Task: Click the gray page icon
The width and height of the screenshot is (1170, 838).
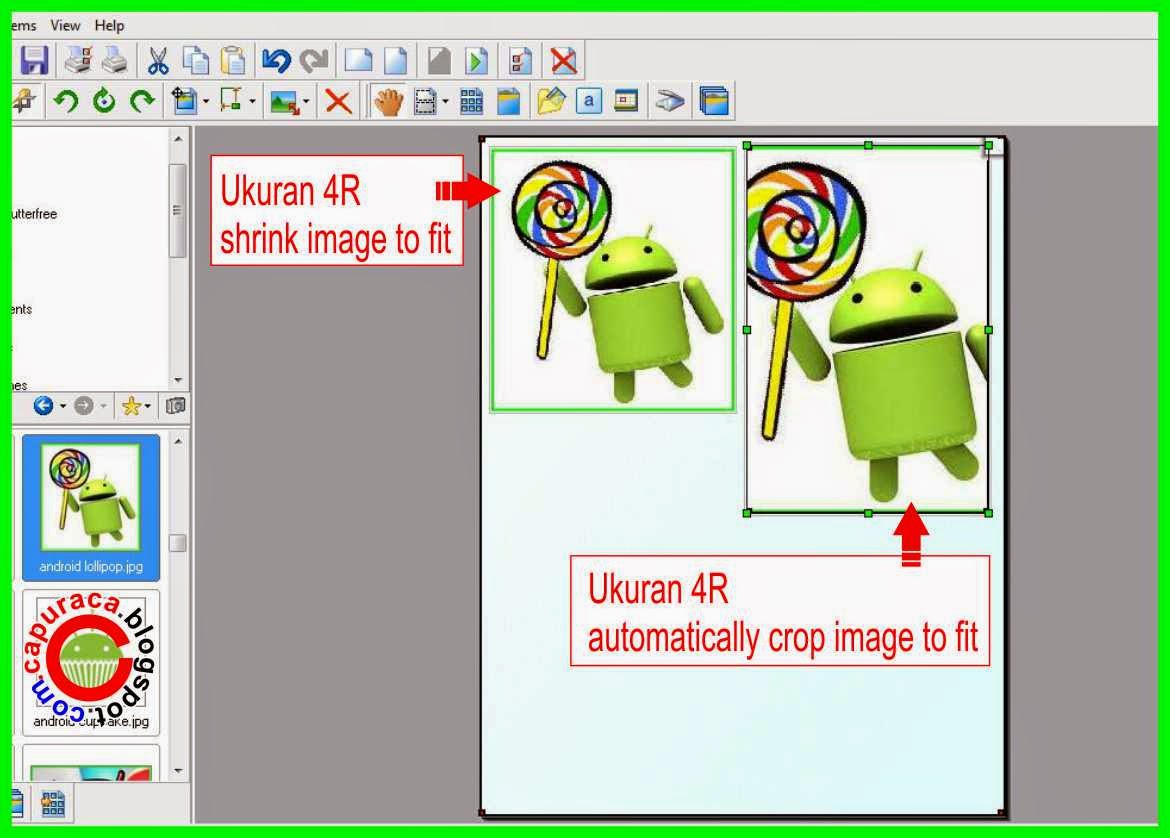Action: (x=439, y=60)
